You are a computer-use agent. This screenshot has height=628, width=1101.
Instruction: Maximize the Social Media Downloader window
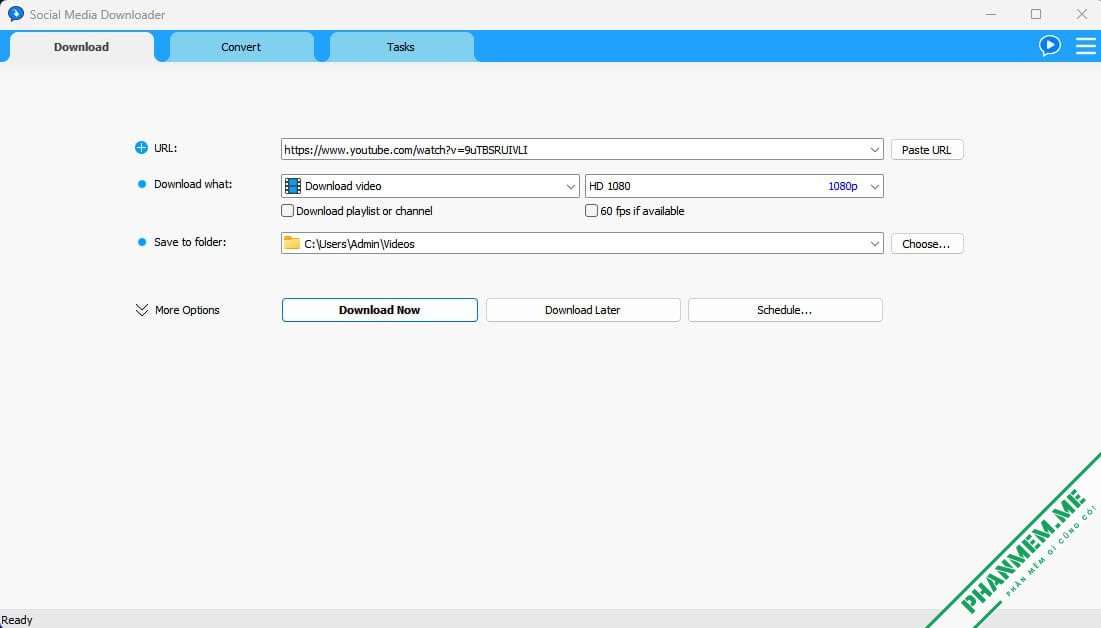coord(1036,14)
